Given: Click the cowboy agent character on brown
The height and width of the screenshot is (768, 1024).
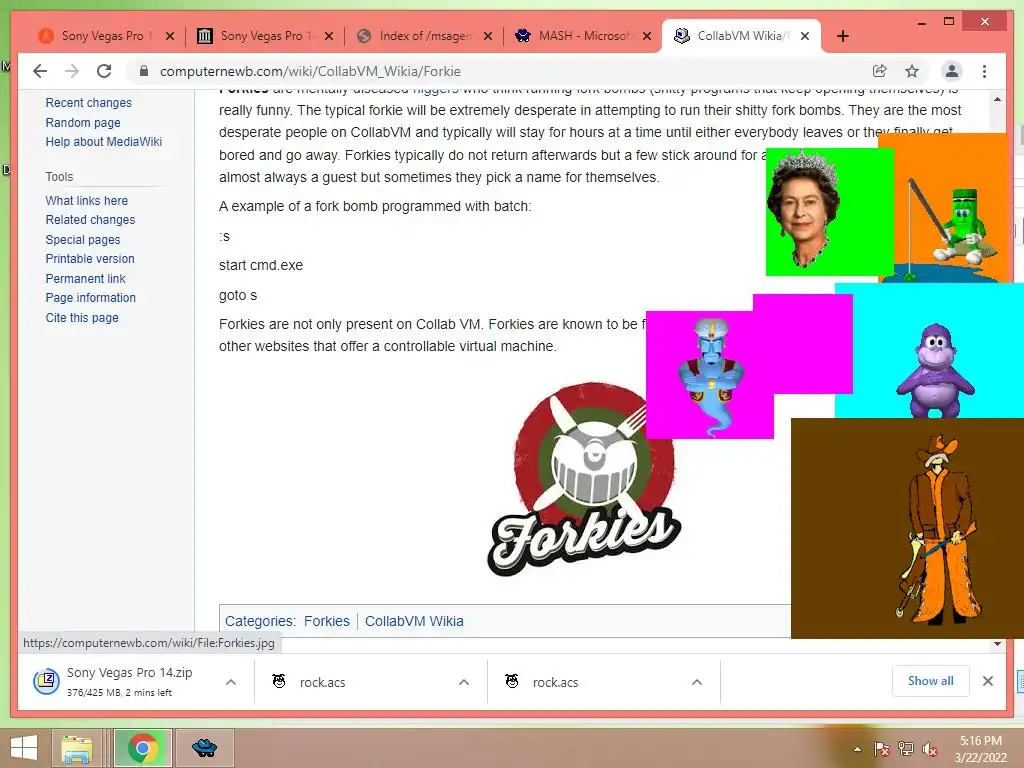Looking at the screenshot, I should (938, 529).
